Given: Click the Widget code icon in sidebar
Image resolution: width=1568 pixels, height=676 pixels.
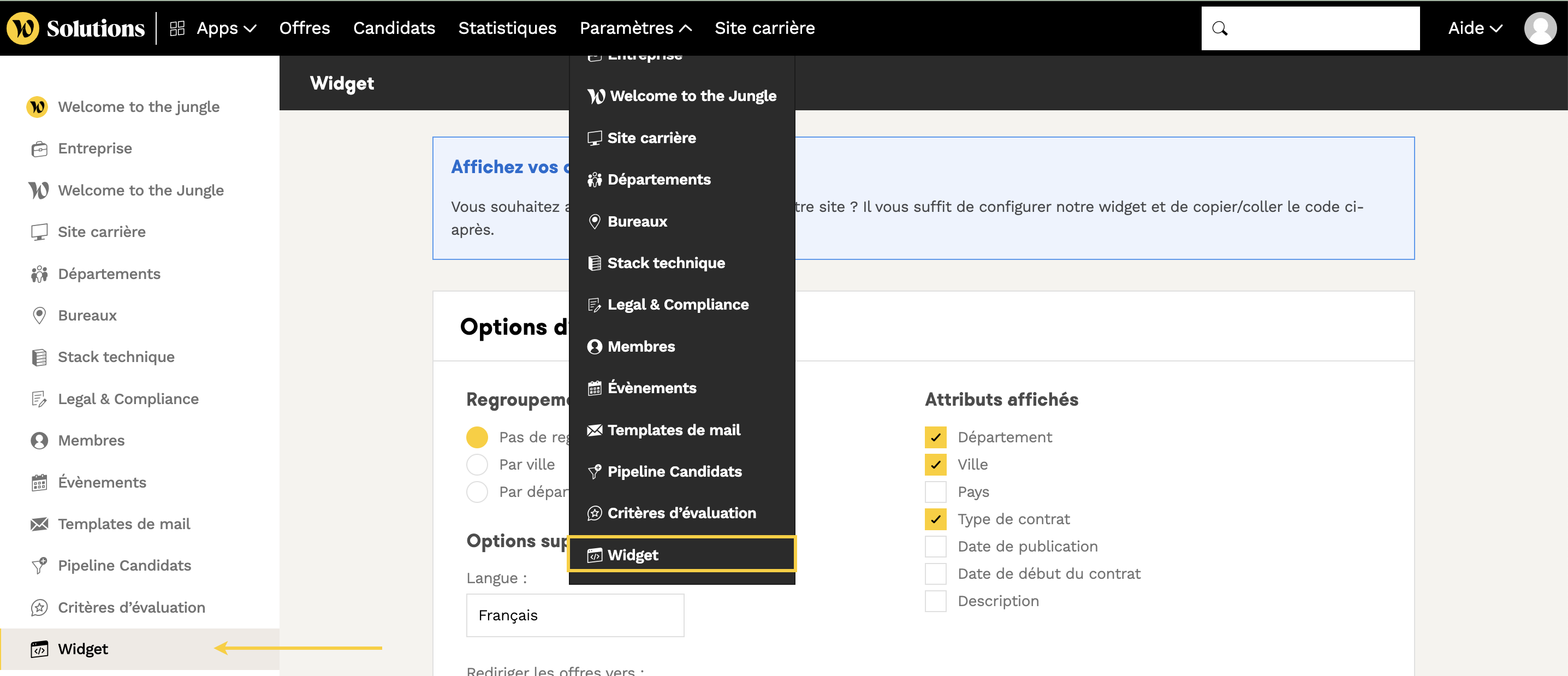Looking at the screenshot, I should (39, 649).
